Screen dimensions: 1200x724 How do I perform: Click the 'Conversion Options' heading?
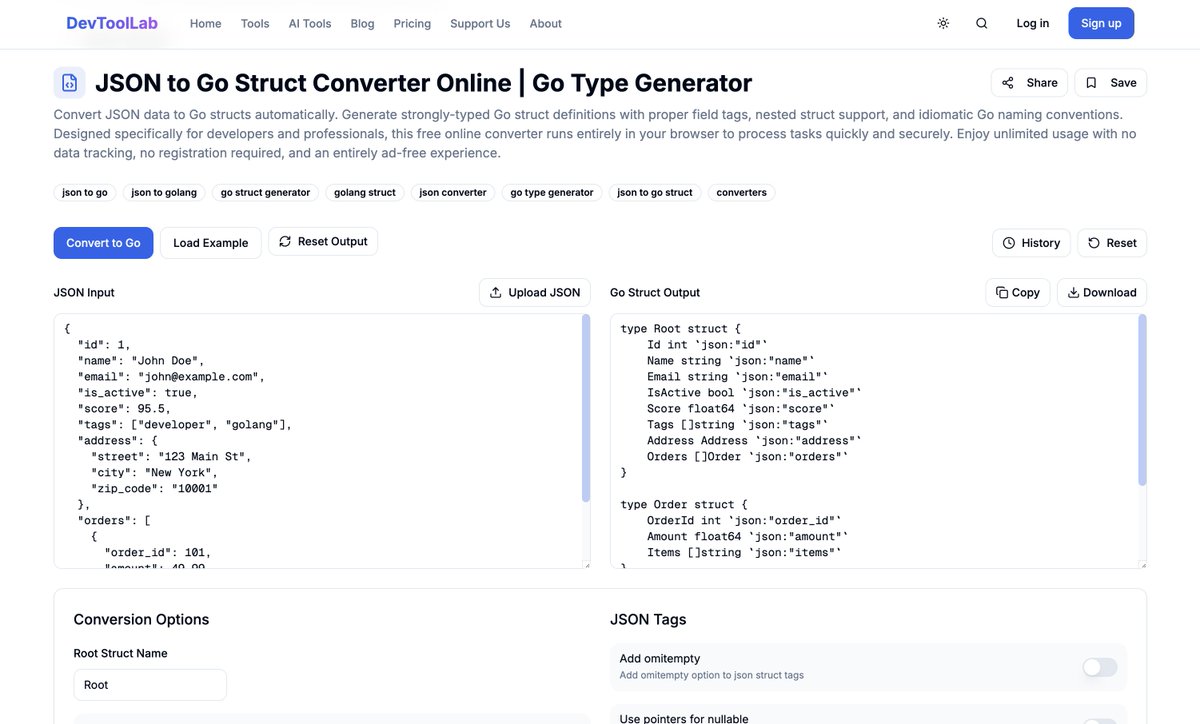coord(141,619)
